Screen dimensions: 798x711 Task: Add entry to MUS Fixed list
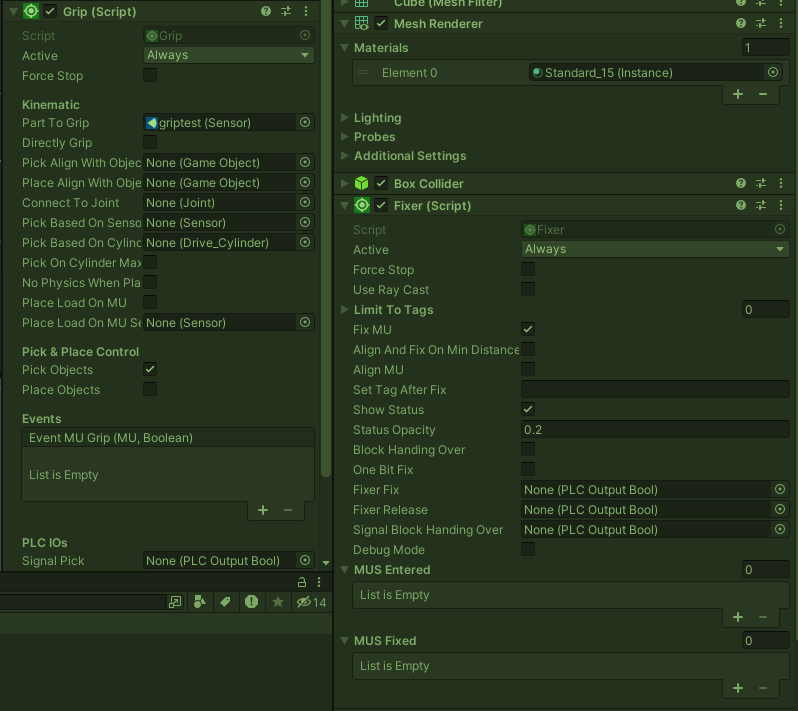click(738, 689)
